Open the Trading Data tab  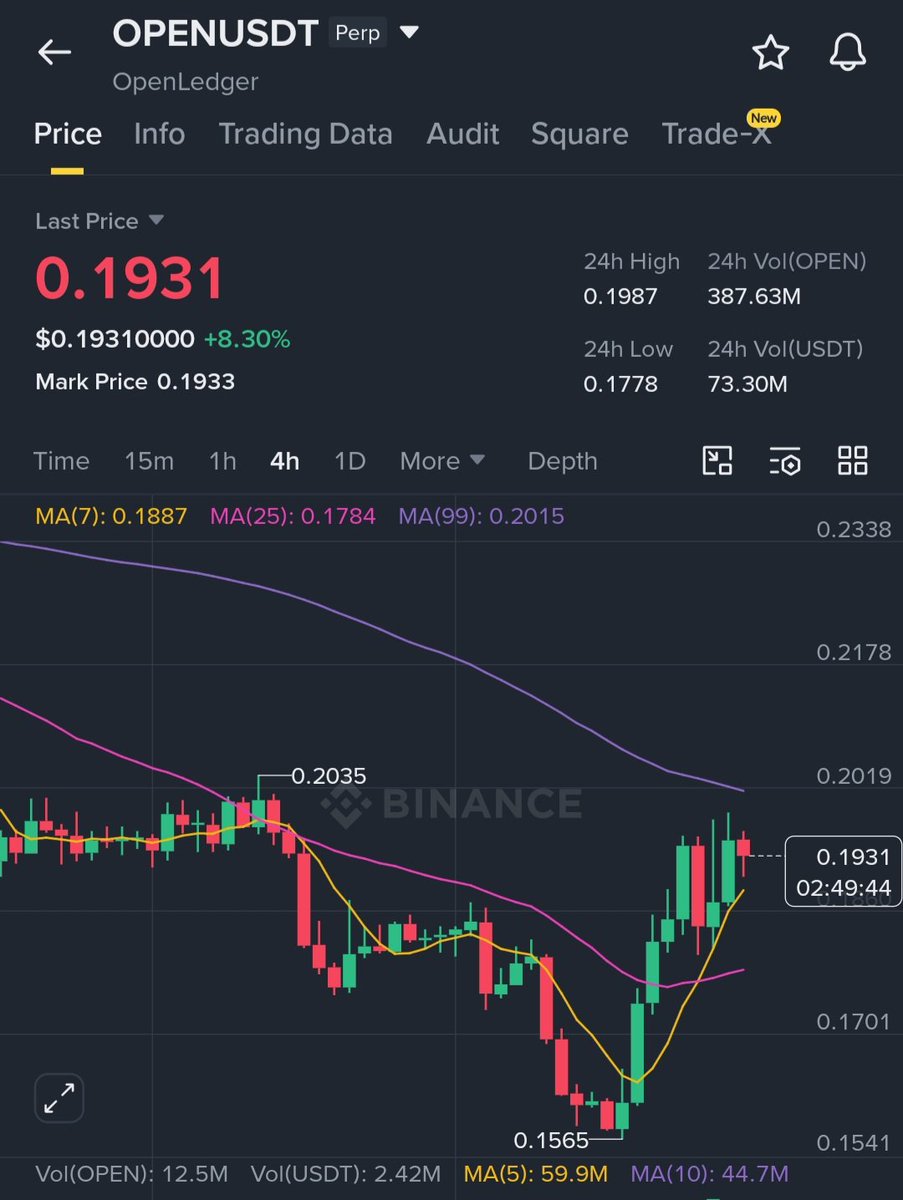305,134
